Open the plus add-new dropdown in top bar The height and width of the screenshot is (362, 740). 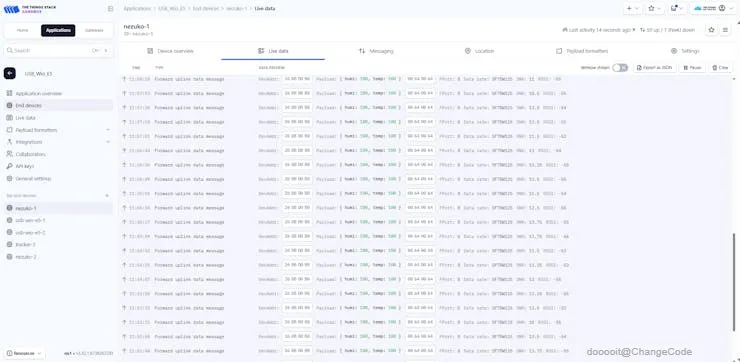(x=632, y=8)
